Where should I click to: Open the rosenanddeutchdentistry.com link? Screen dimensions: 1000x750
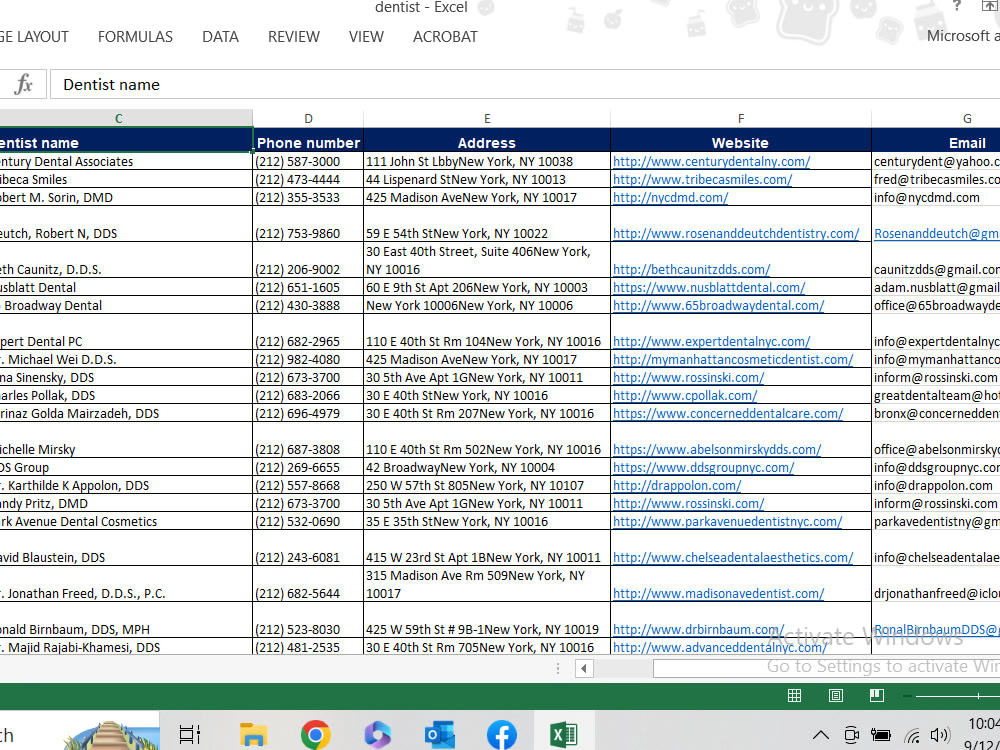tap(736, 233)
